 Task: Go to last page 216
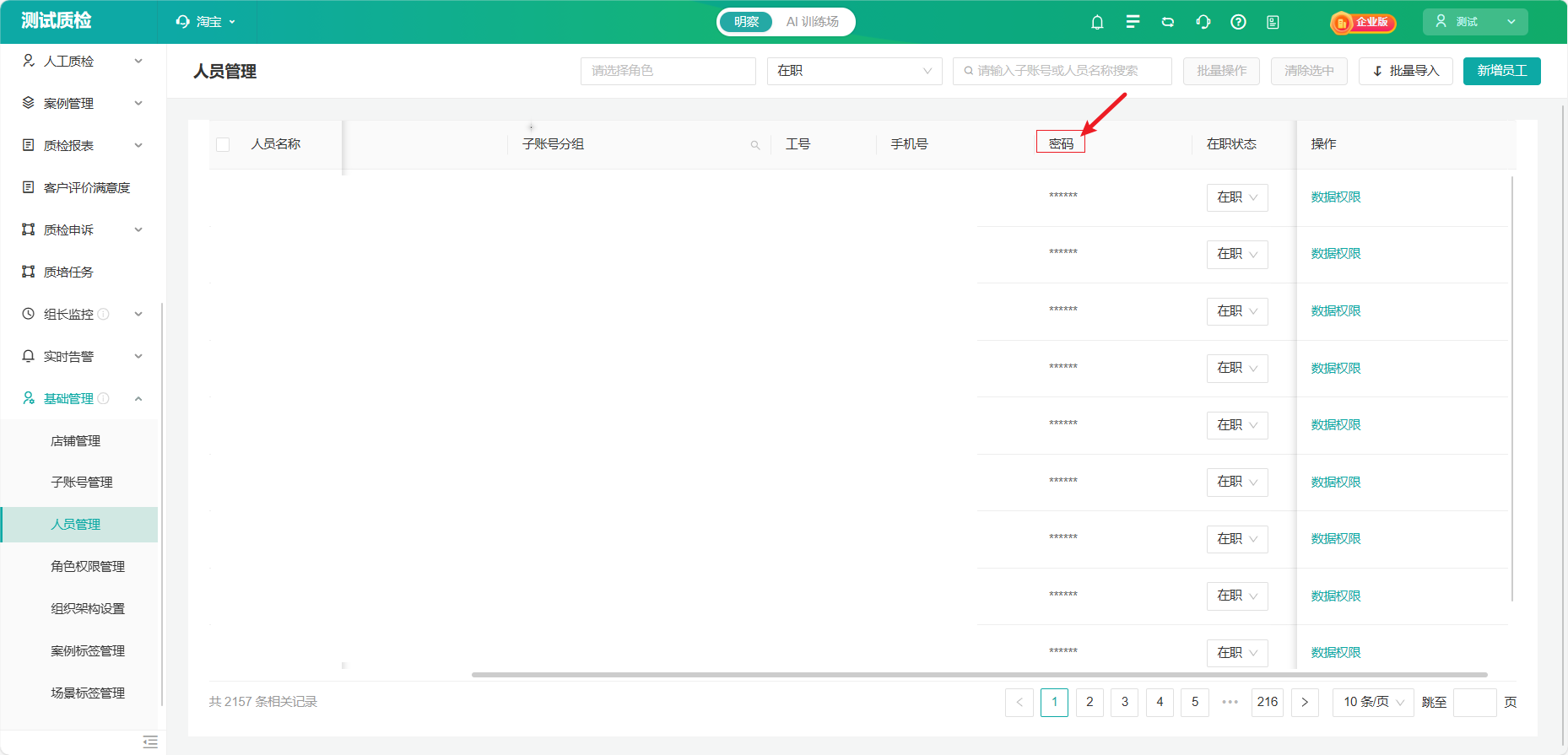[x=1268, y=702]
